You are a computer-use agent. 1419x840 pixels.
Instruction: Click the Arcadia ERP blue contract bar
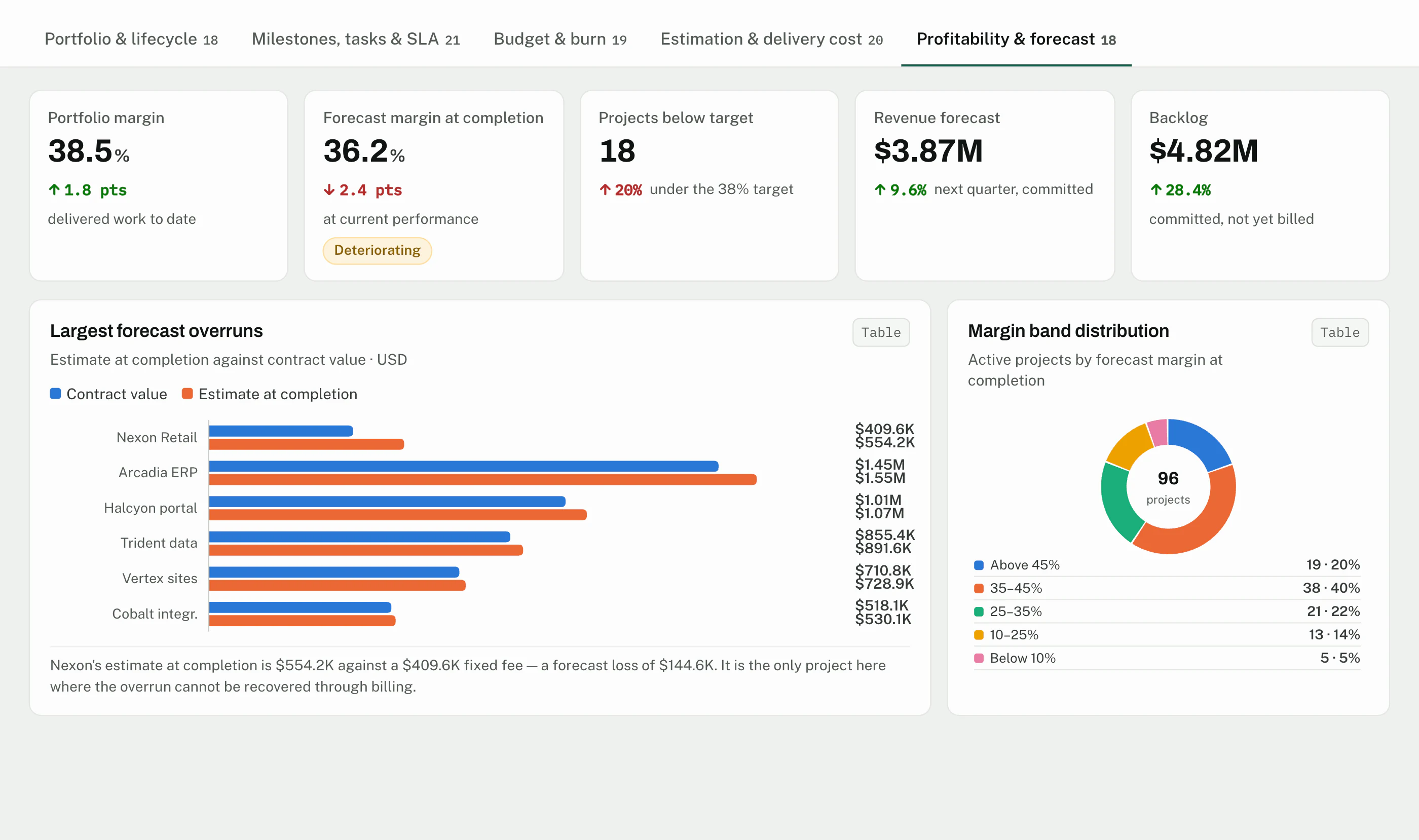464,466
